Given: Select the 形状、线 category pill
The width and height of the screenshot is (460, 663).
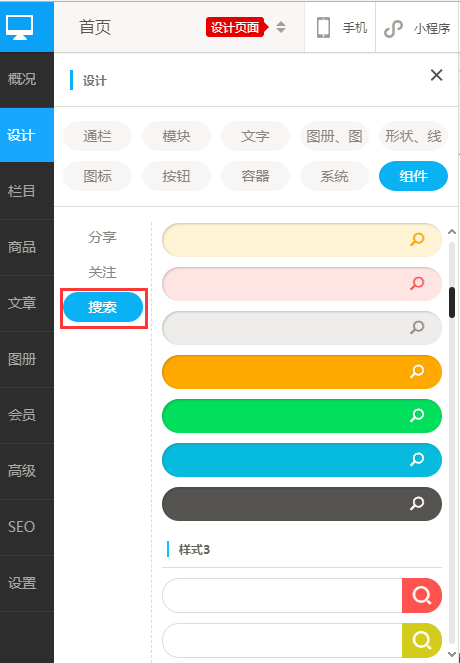Looking at the screenshot, I should pyautogui.click(x=413, y=136).
